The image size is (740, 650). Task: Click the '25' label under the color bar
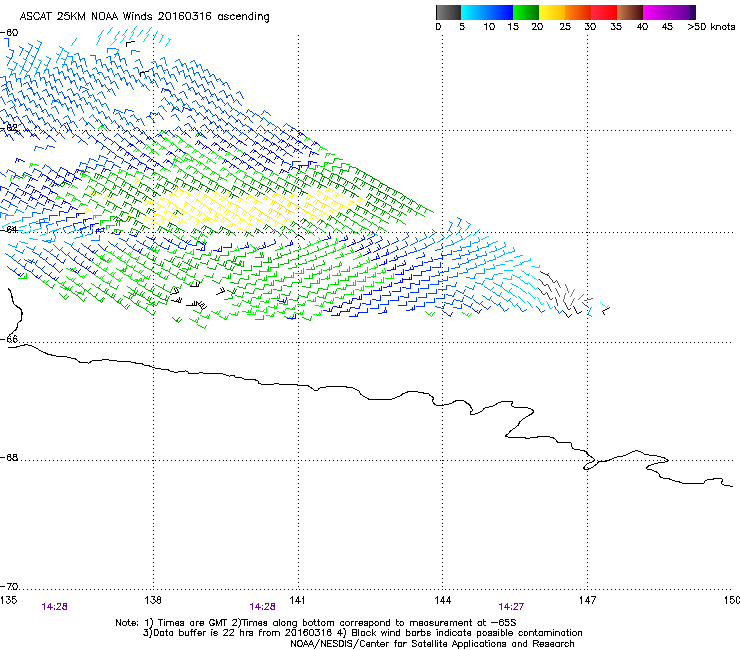(x=565, y=27)
